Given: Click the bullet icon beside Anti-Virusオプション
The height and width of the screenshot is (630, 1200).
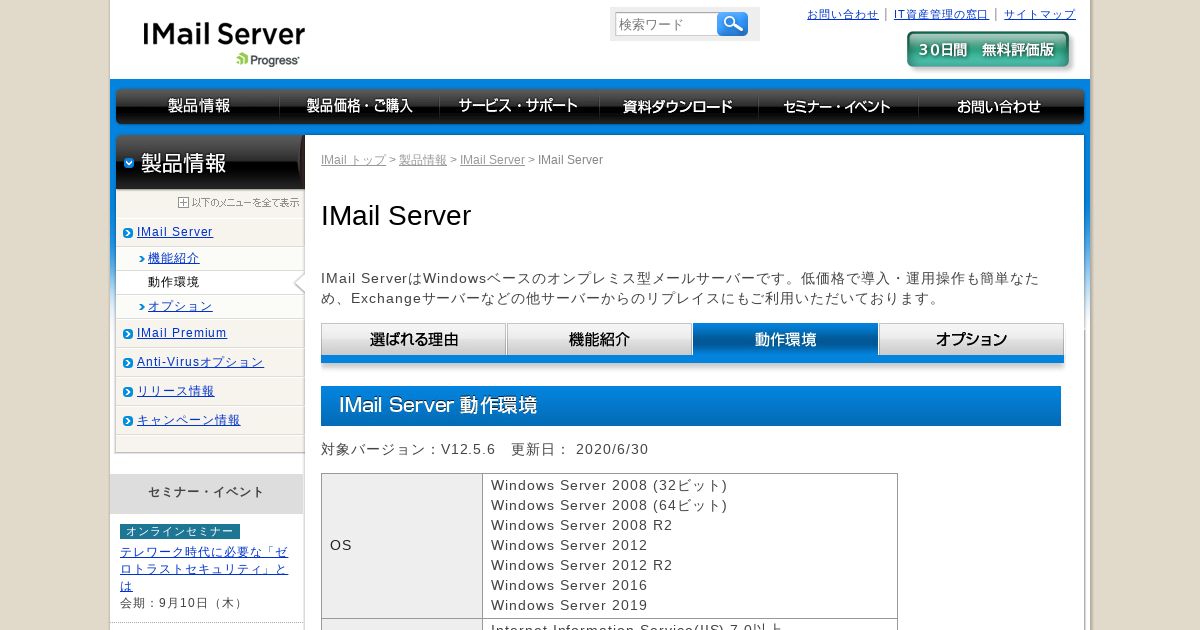Looking at the screenshot, I should (128, 363).
